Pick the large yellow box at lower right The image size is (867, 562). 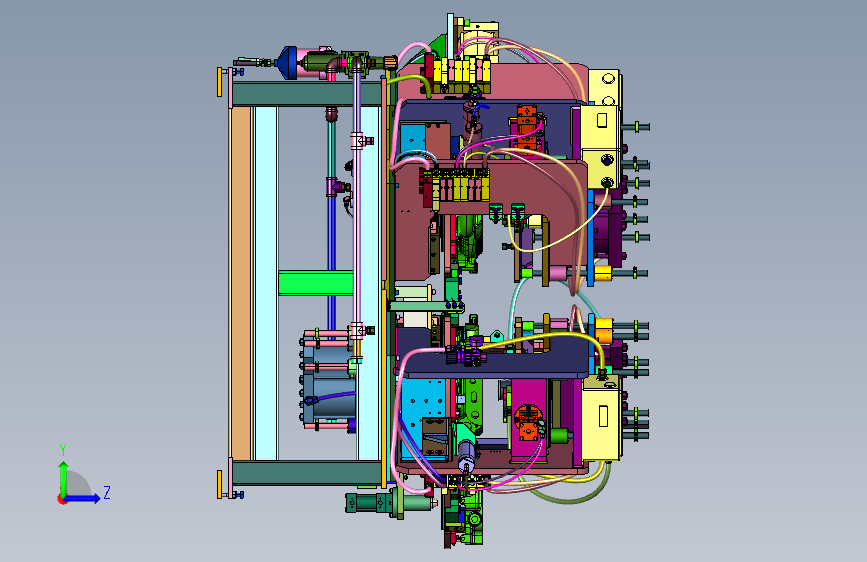600,418
